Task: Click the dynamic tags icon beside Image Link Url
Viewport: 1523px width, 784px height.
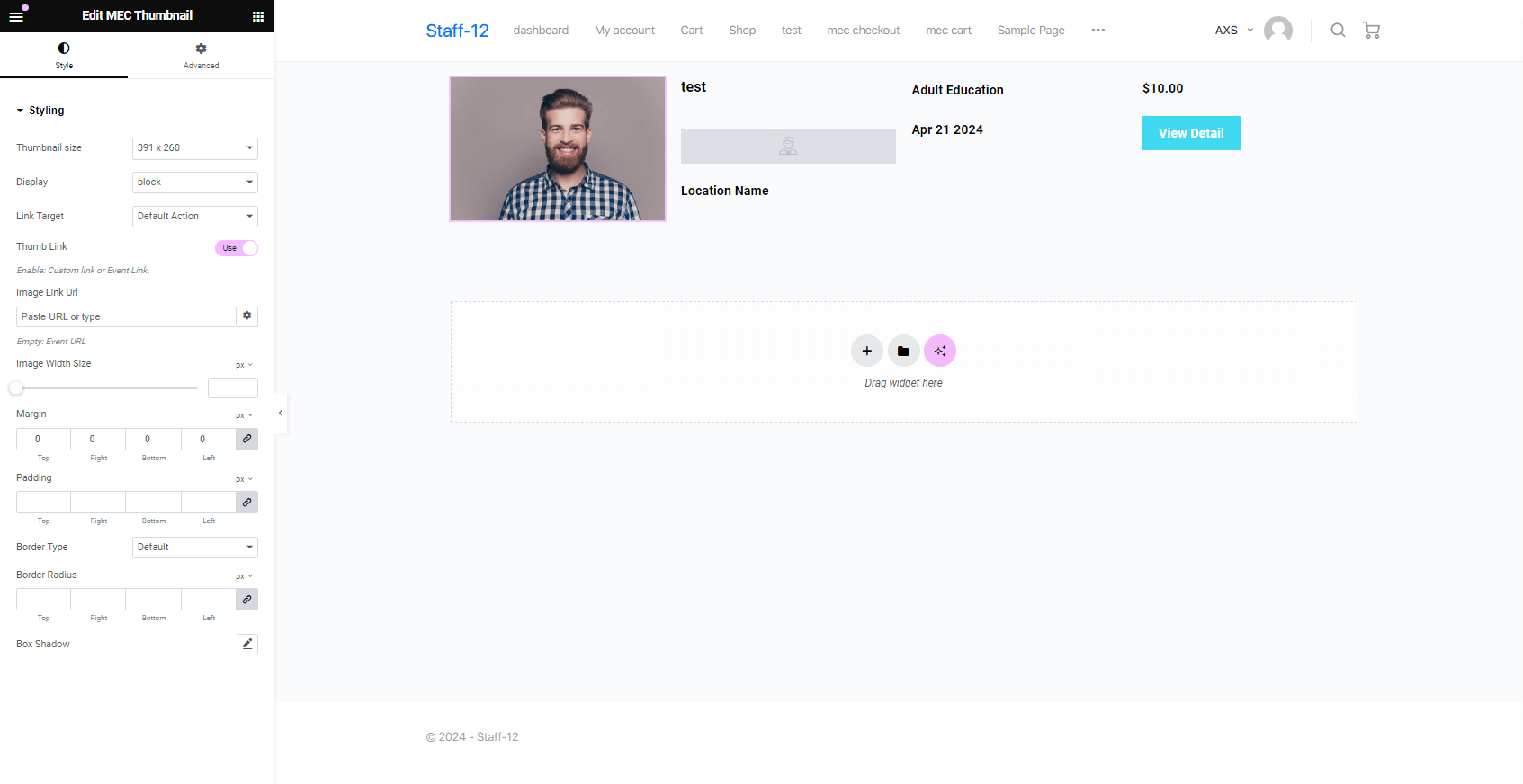Action: click(x=247, y=316)
